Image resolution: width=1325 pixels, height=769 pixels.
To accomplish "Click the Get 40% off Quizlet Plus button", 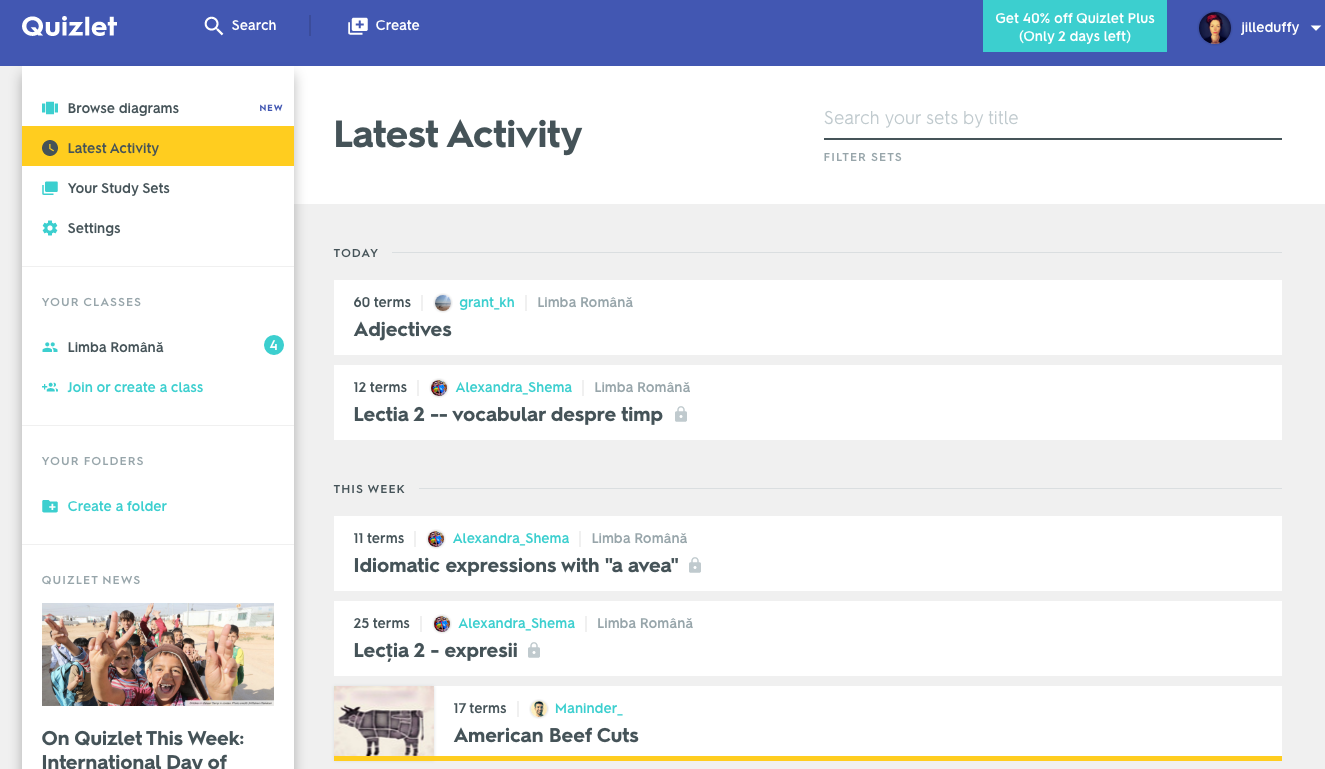I will [x=1075, y=27].
